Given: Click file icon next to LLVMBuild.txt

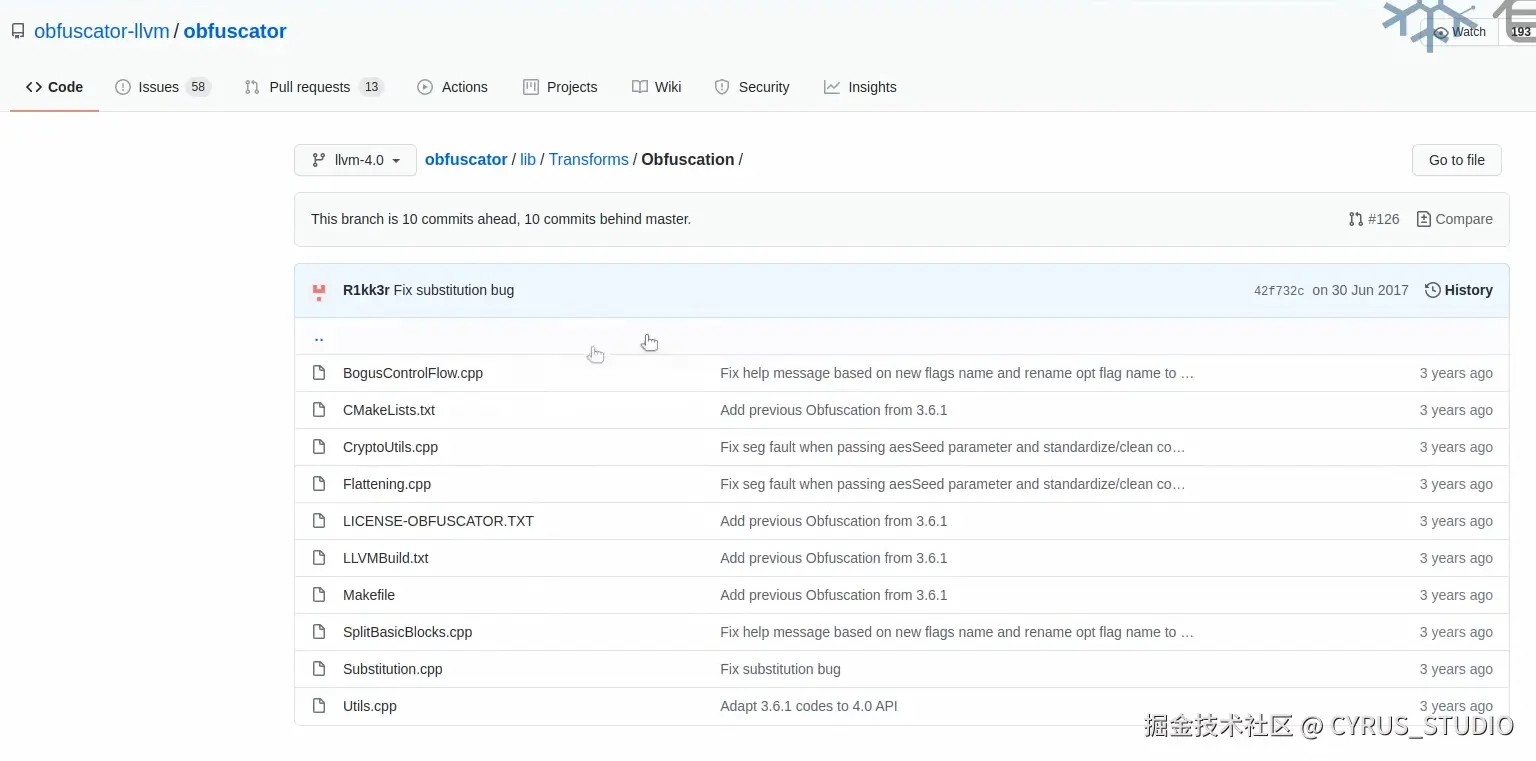Looking at the screenshot, I should point(319,558).
